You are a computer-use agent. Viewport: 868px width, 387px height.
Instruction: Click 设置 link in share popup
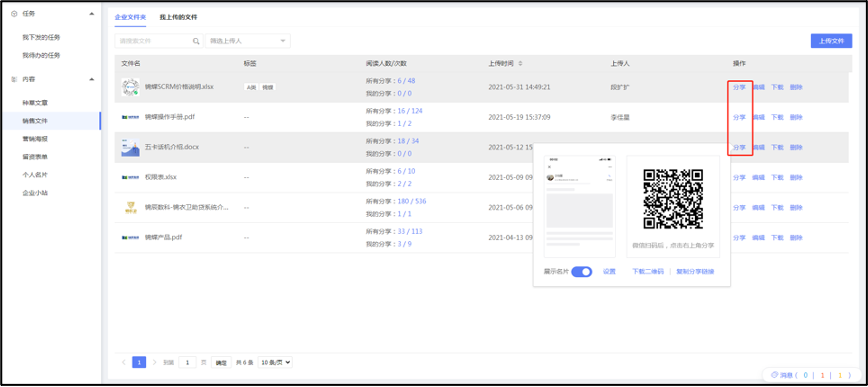pos(609,272)
